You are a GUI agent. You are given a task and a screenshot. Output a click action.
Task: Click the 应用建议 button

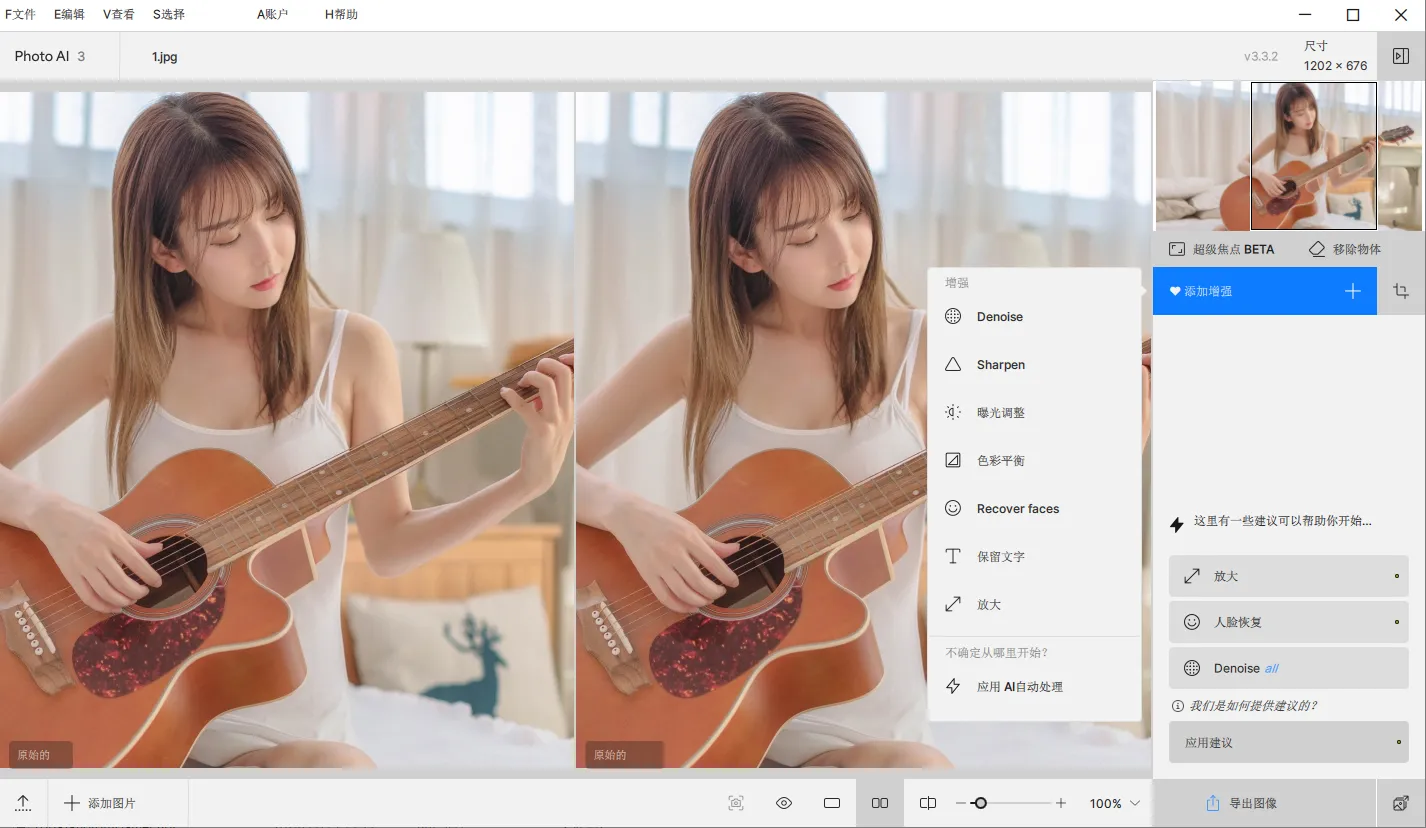pos(1289,743)
